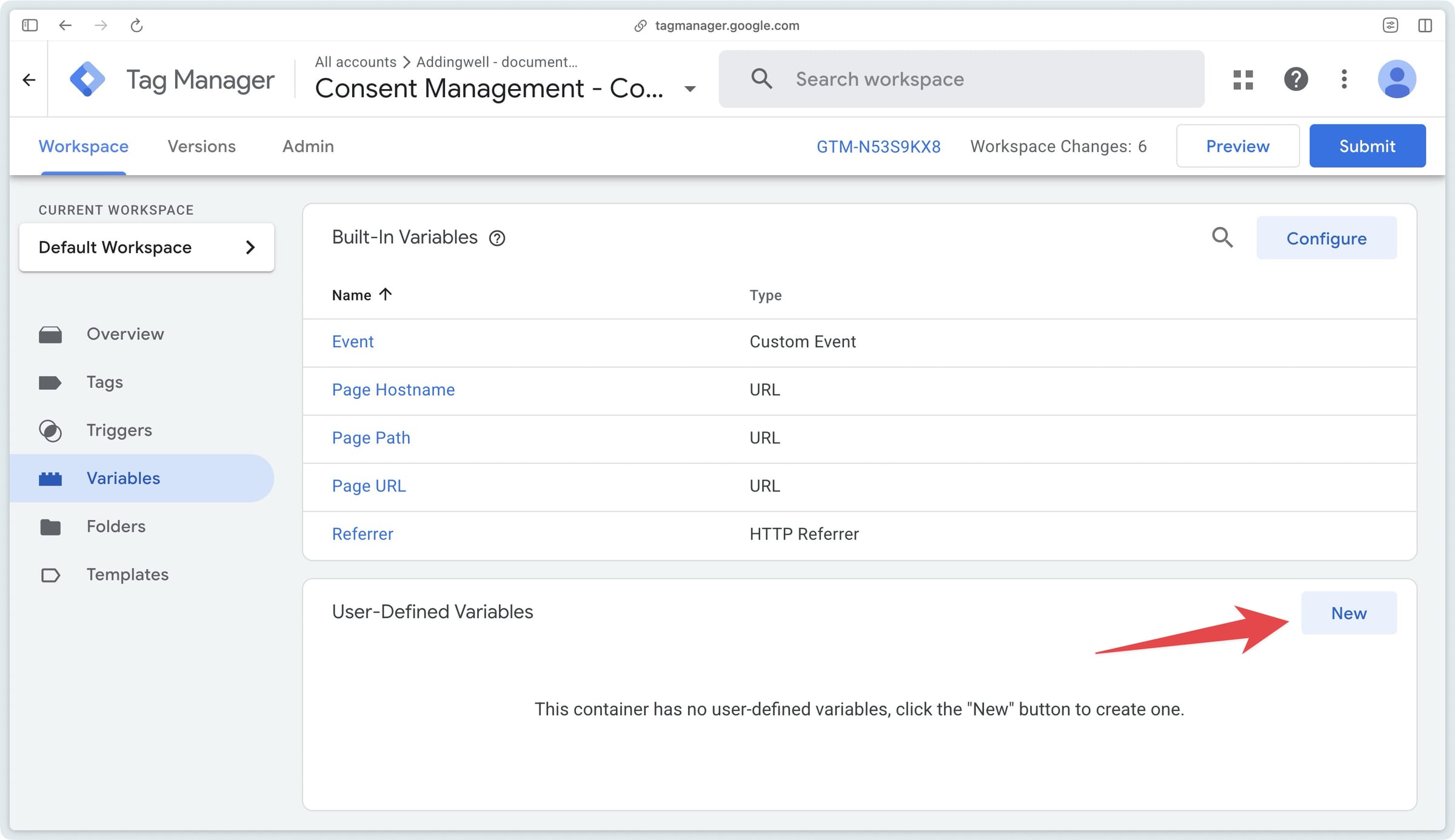
Task: Click the Variables brick icon
Action: (50, 479)
